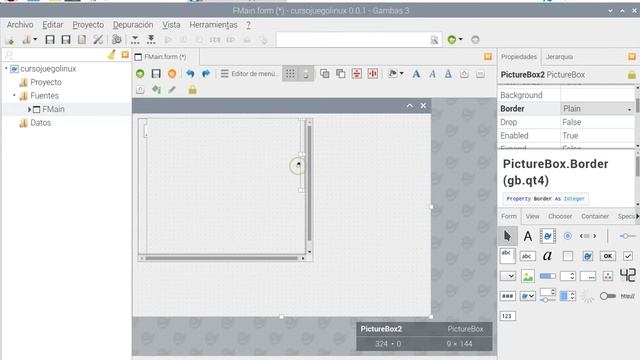Open the Herramientas menu
The image size is (640, 360).
213,25
